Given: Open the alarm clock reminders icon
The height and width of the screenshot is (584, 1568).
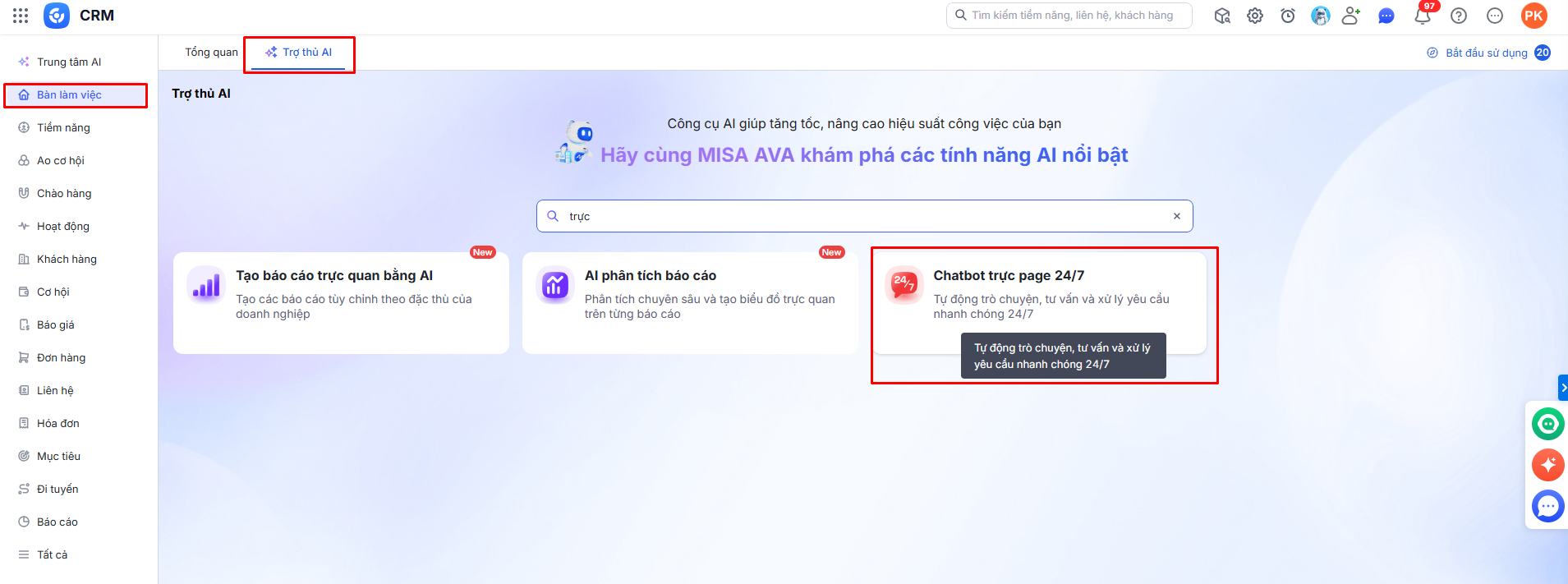Looking at the screenshot, I should 1288,16.
